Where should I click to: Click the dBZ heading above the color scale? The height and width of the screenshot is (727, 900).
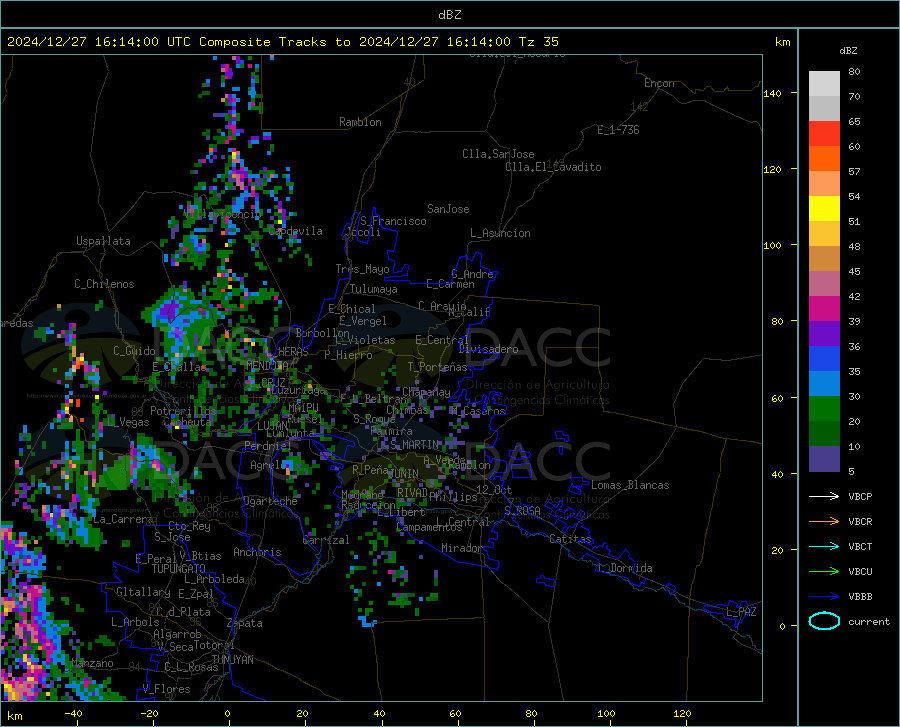coord(848,50)
